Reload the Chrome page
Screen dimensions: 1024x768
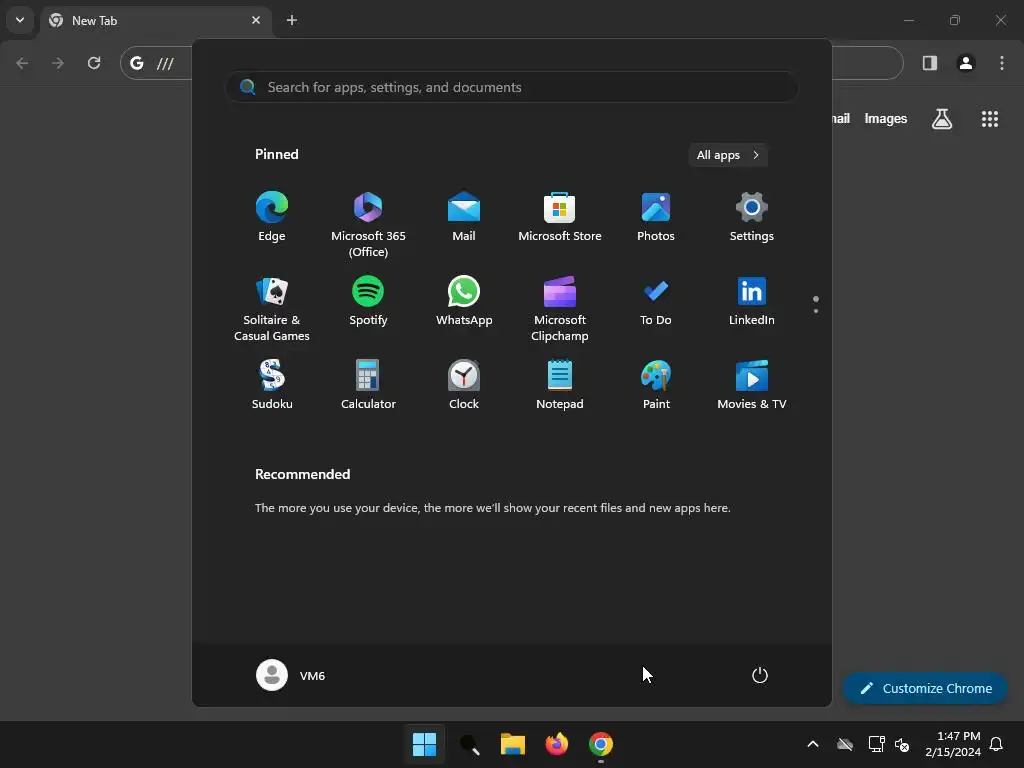[x=94, y=63]
